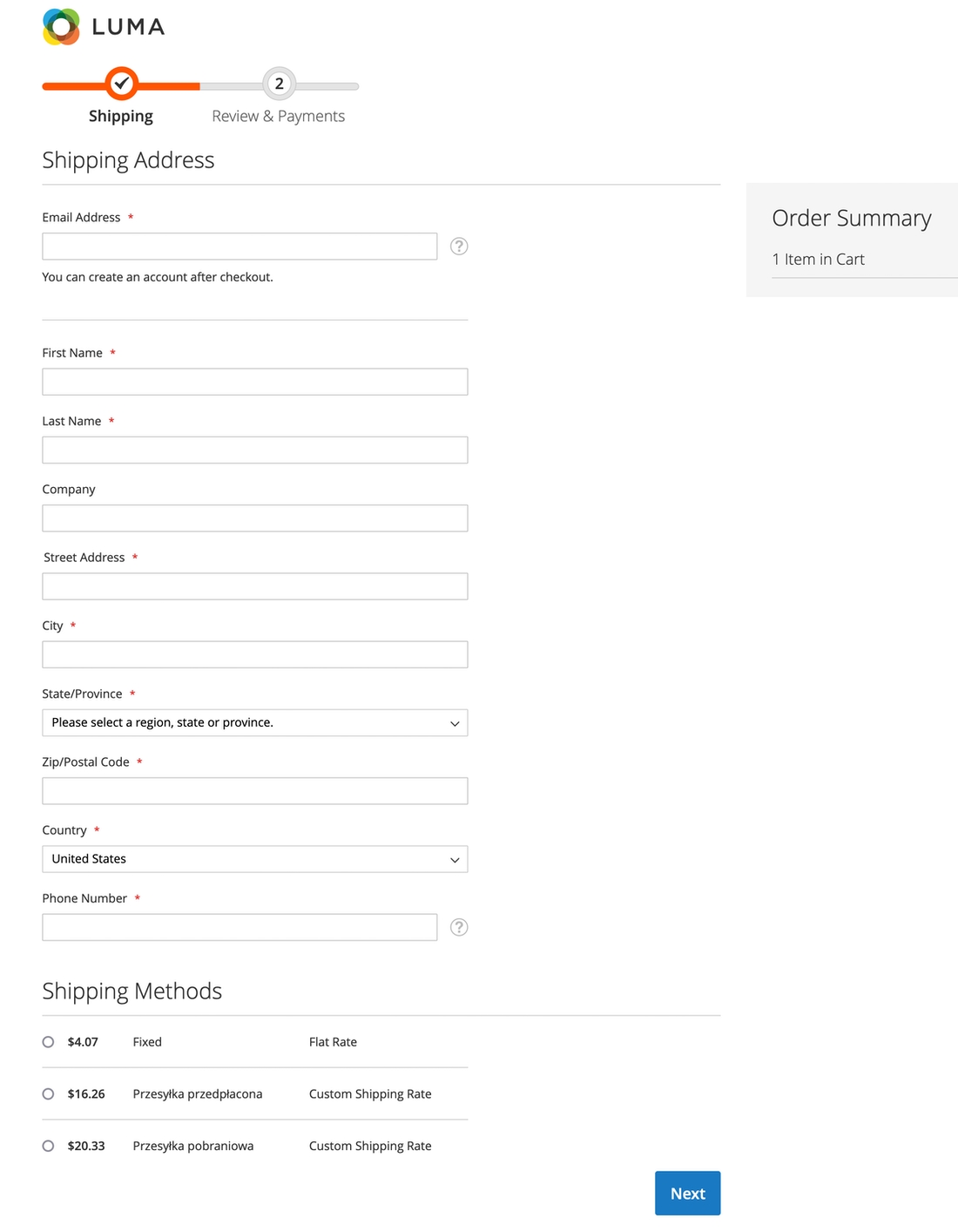Image resolution: width=958 pixels, height=1232 pixels.
Task: Click the Next button
Action: (687, 1193)
